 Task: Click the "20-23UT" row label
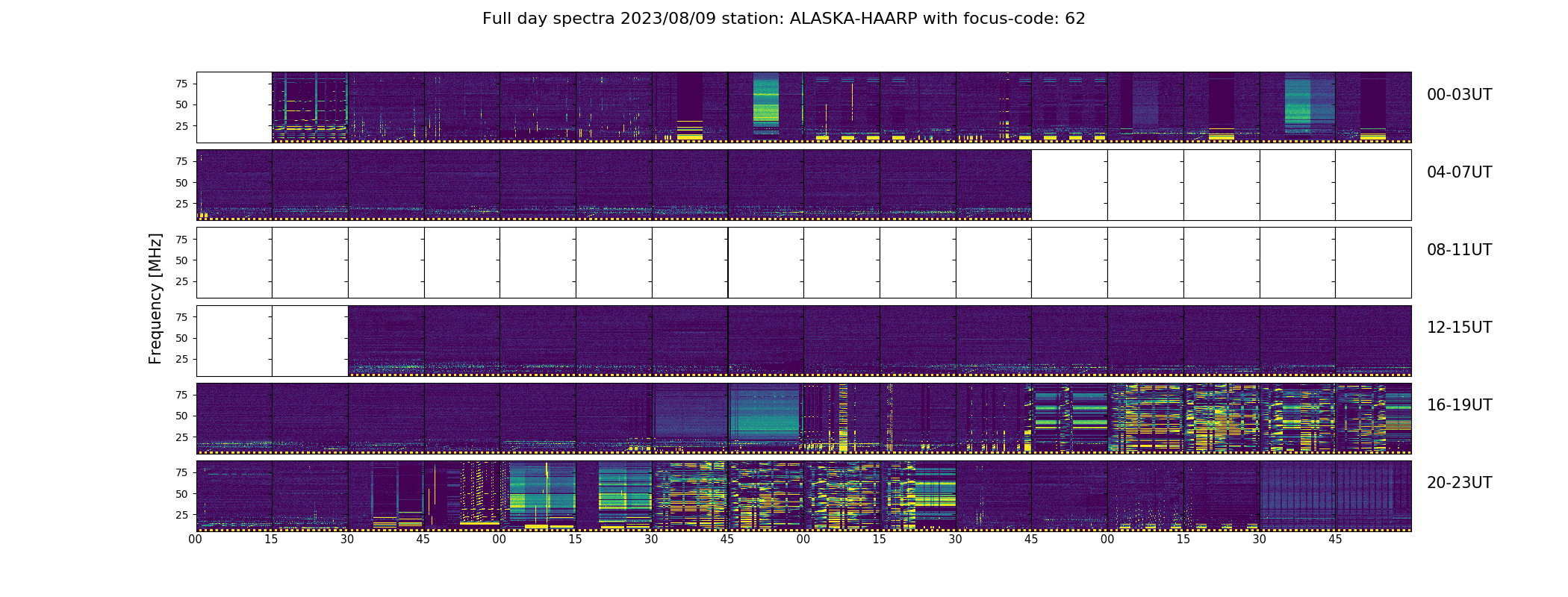click(x=1459, y=483)
